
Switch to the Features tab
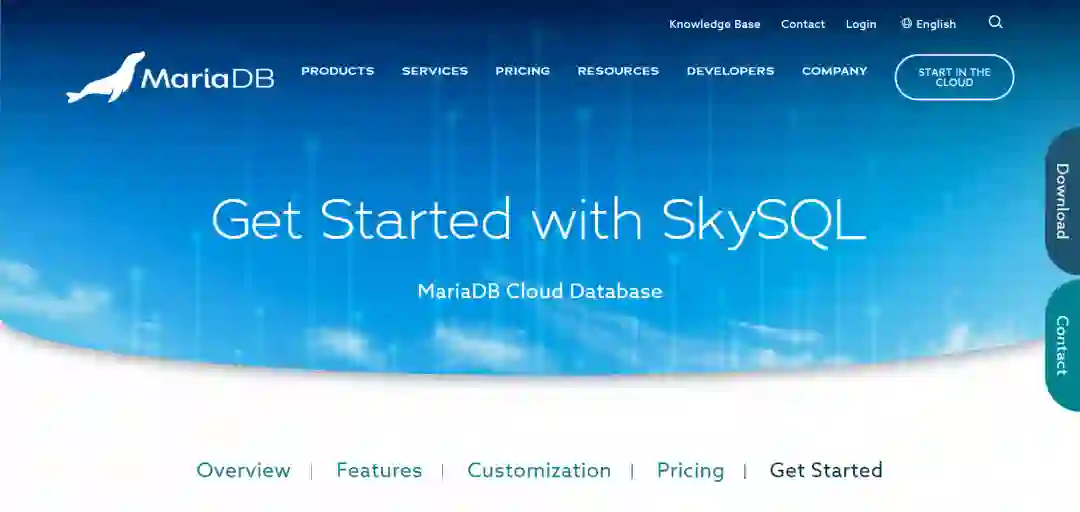pyautogui.click(x=379, y=471)
